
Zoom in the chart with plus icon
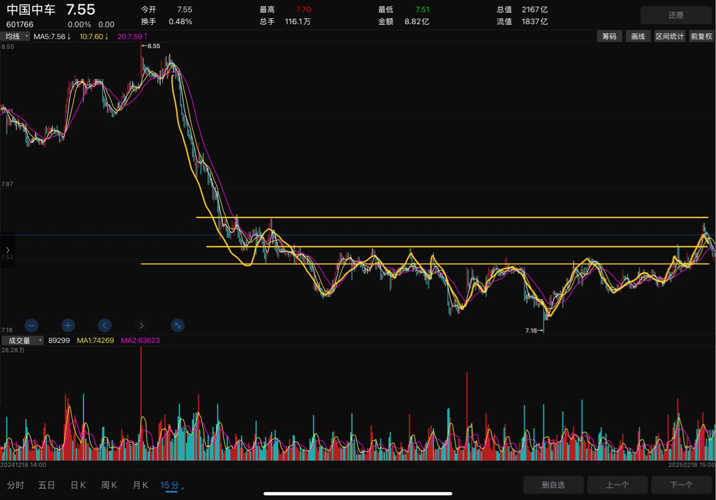coord(68,325)
